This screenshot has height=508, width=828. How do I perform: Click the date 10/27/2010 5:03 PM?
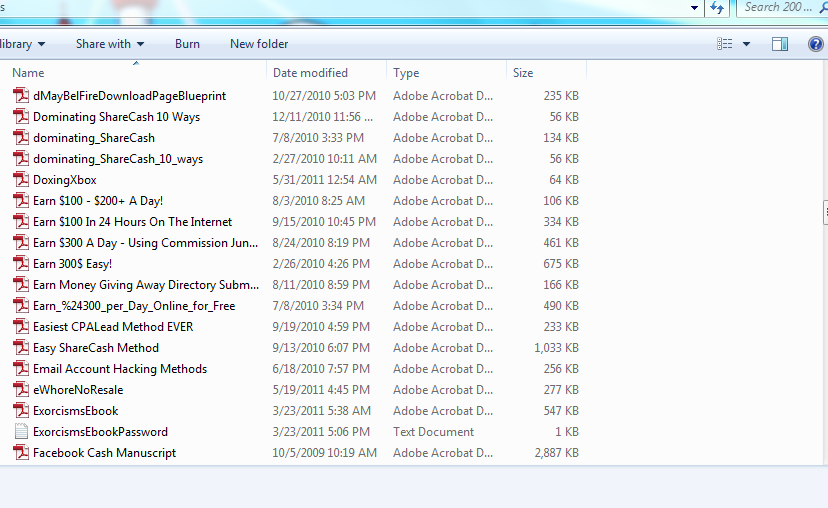324,96
